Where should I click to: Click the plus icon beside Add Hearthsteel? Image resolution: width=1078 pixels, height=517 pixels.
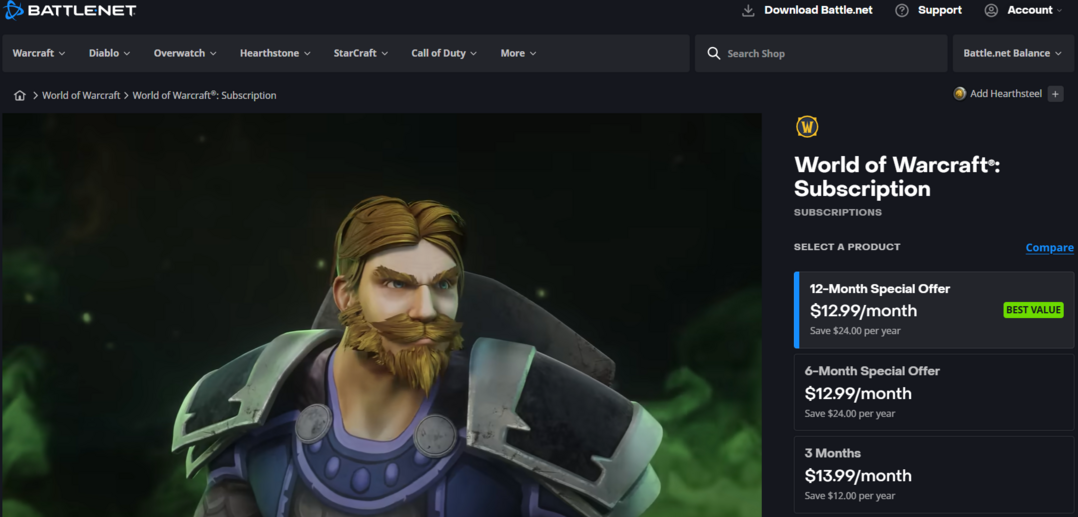[x=1055, y=94]
